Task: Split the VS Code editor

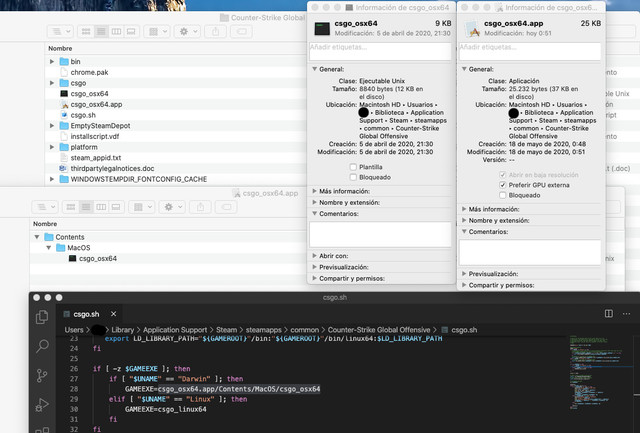Action: [x=609, y=313]
